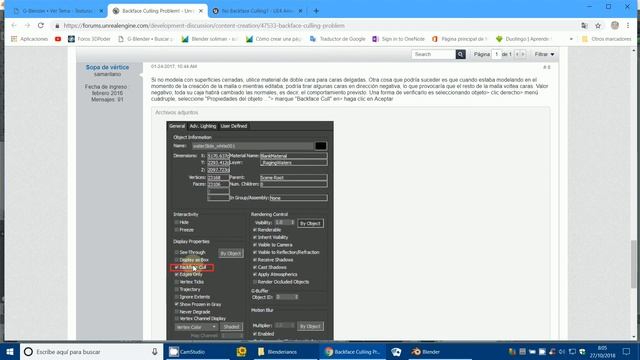
Task: Open the Chrome profile avatar
Action: click(x=615, y=25)
